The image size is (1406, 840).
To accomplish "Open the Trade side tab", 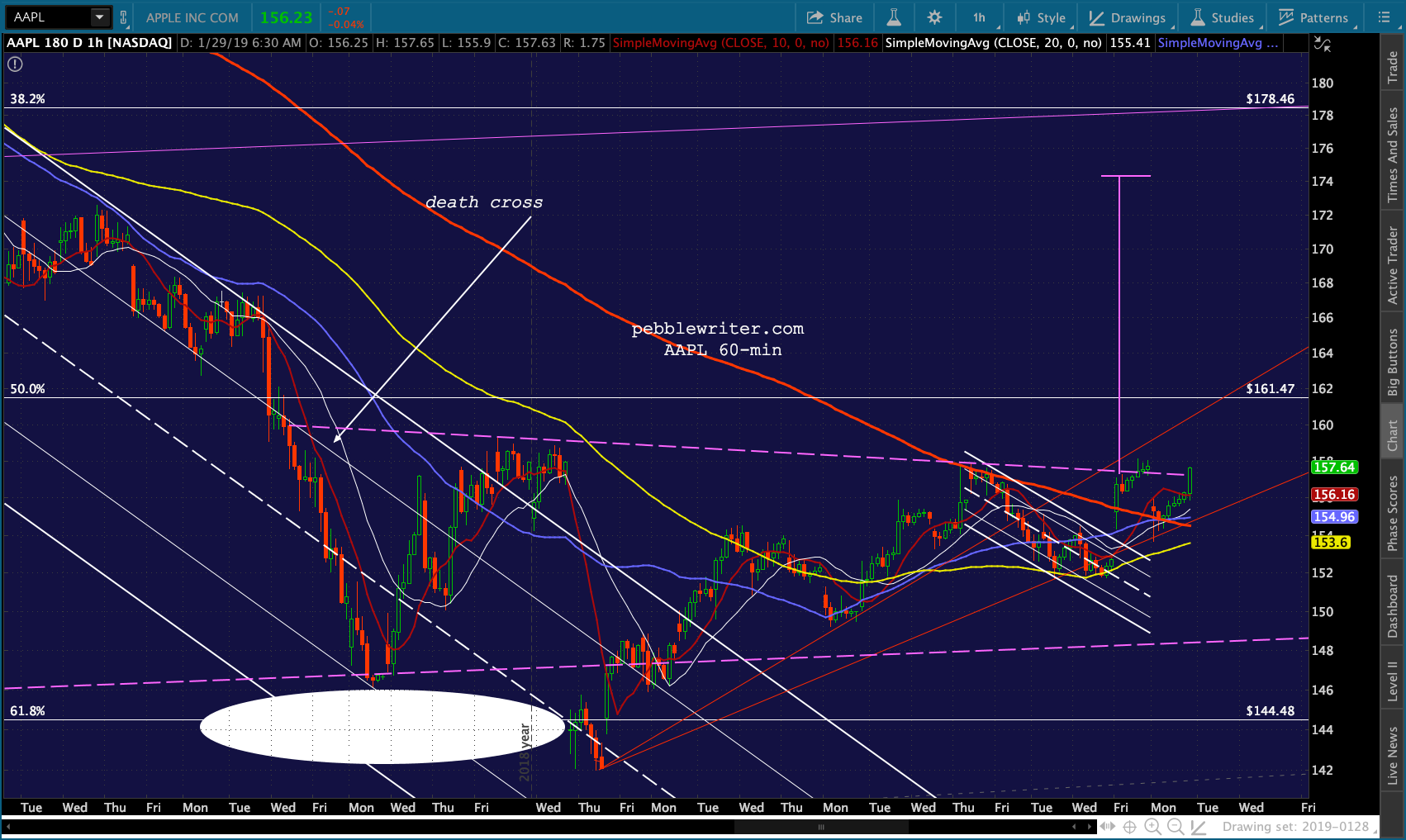I will point(1393,67).
